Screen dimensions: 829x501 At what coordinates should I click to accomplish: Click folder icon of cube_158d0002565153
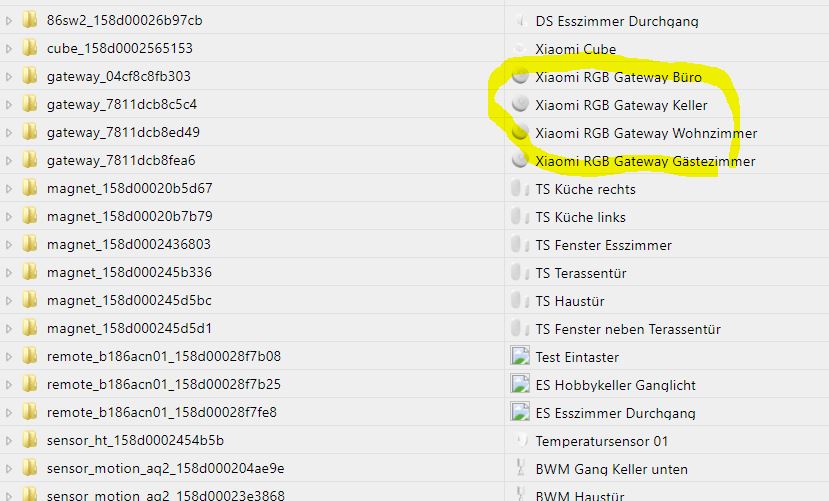30,48
